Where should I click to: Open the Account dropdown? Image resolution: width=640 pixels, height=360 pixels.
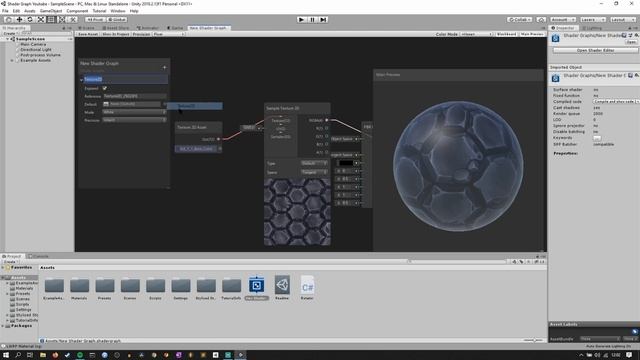(x=563, y=19)
